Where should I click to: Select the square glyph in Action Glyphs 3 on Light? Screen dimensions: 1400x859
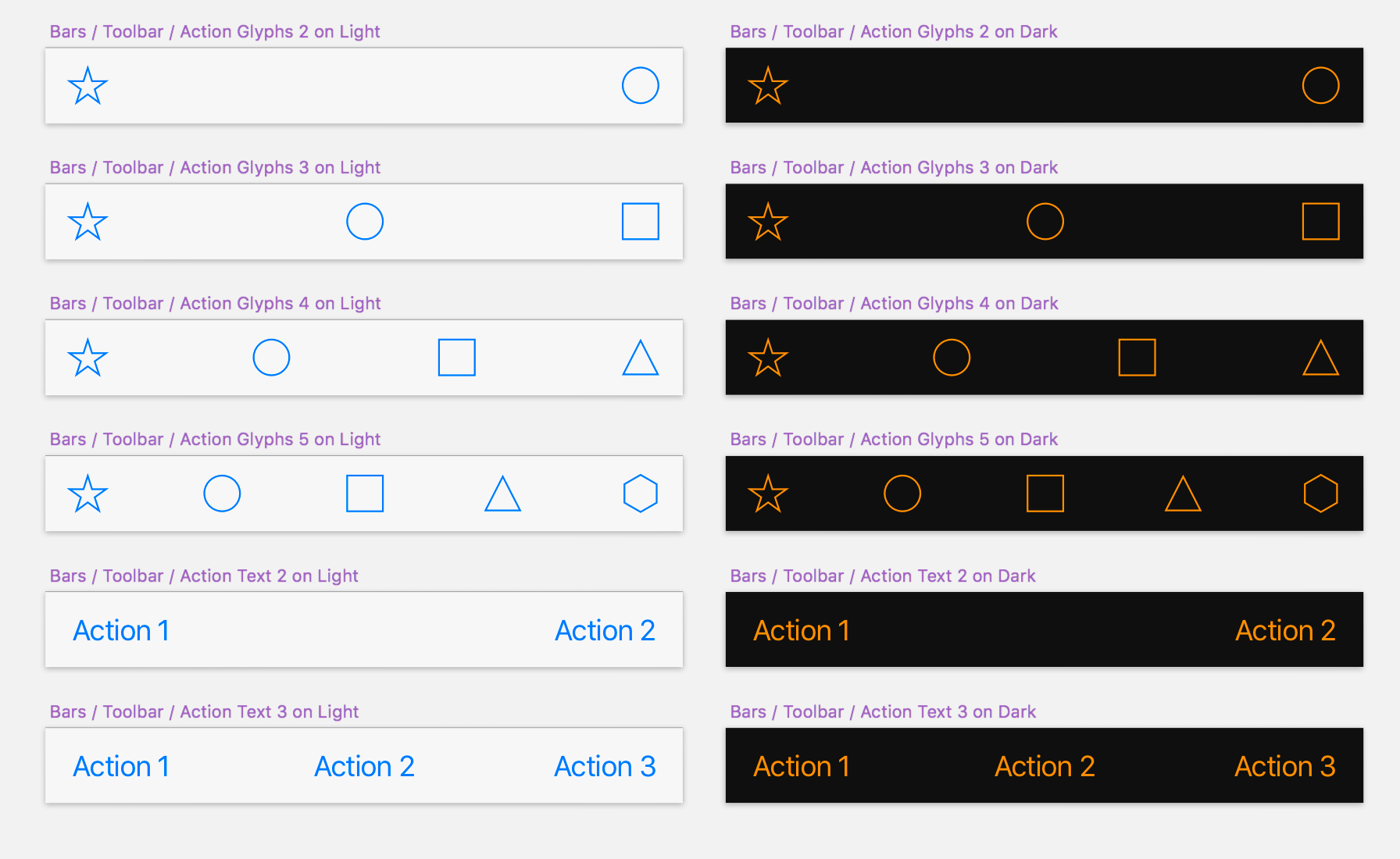click(x=640, y=221)
